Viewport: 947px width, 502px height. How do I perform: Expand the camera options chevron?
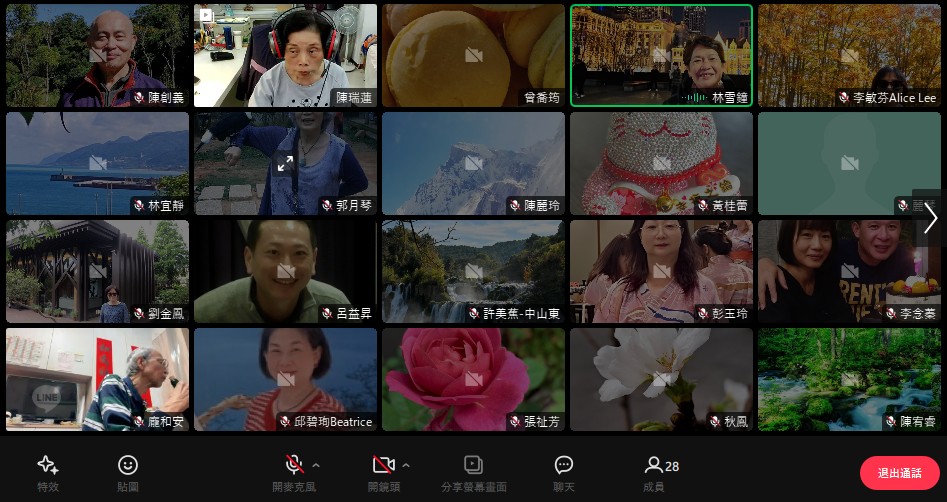pyautogui.click(x=406, y=465)
